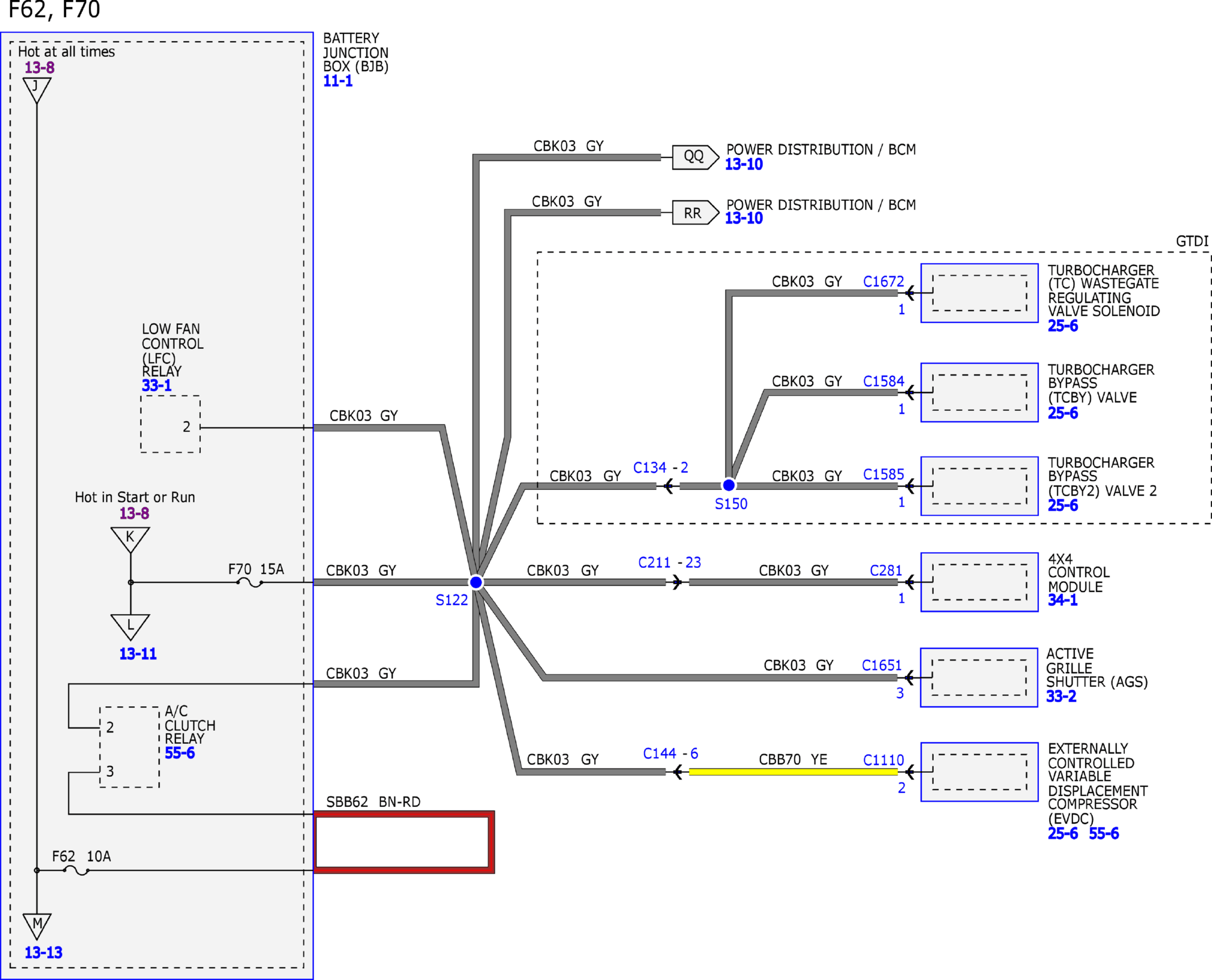Screen dimensions: 1212x980
Task: Click connector label C1651
Action: click(x=881, y=665)
